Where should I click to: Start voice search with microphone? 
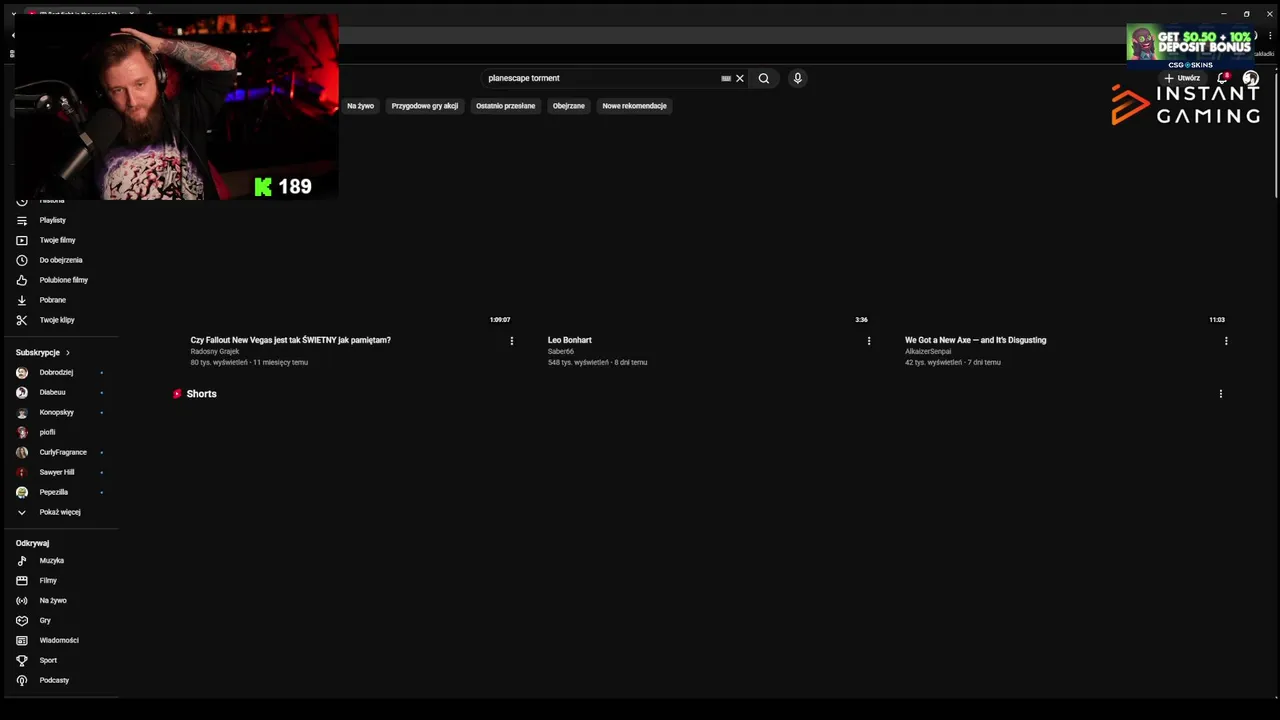[x=797, y=78]
